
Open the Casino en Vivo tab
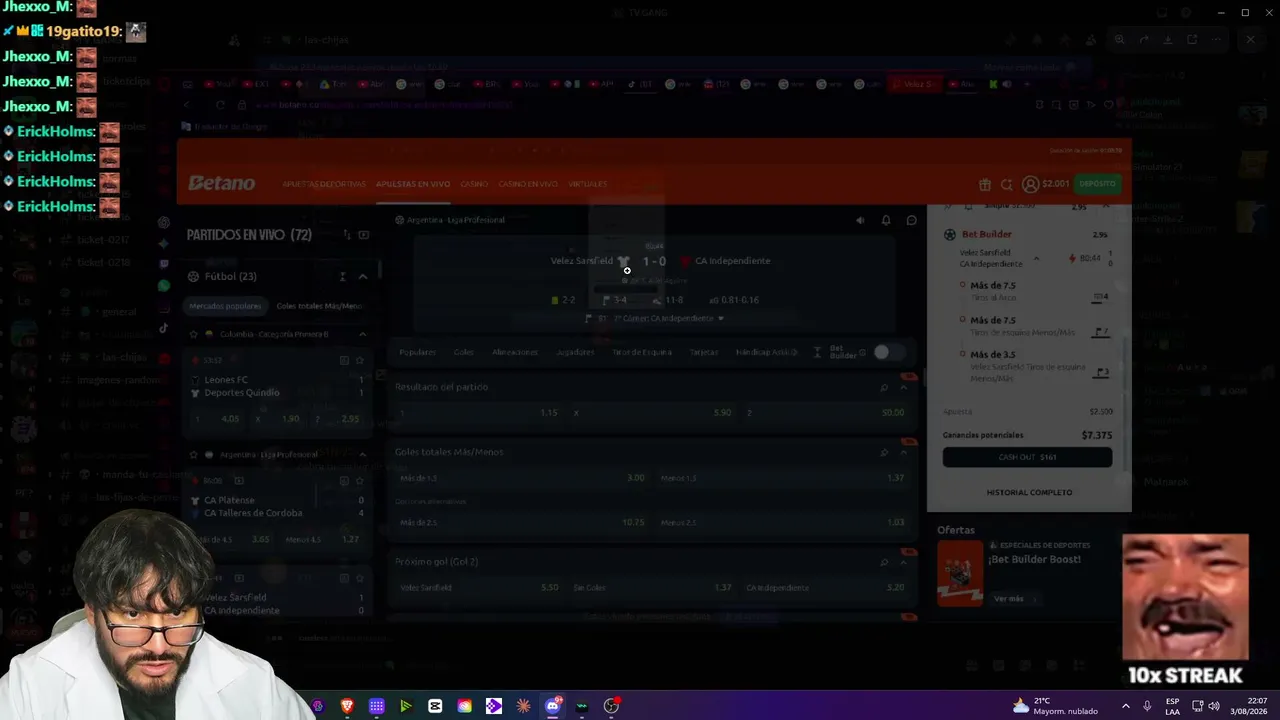coord(528,184)
